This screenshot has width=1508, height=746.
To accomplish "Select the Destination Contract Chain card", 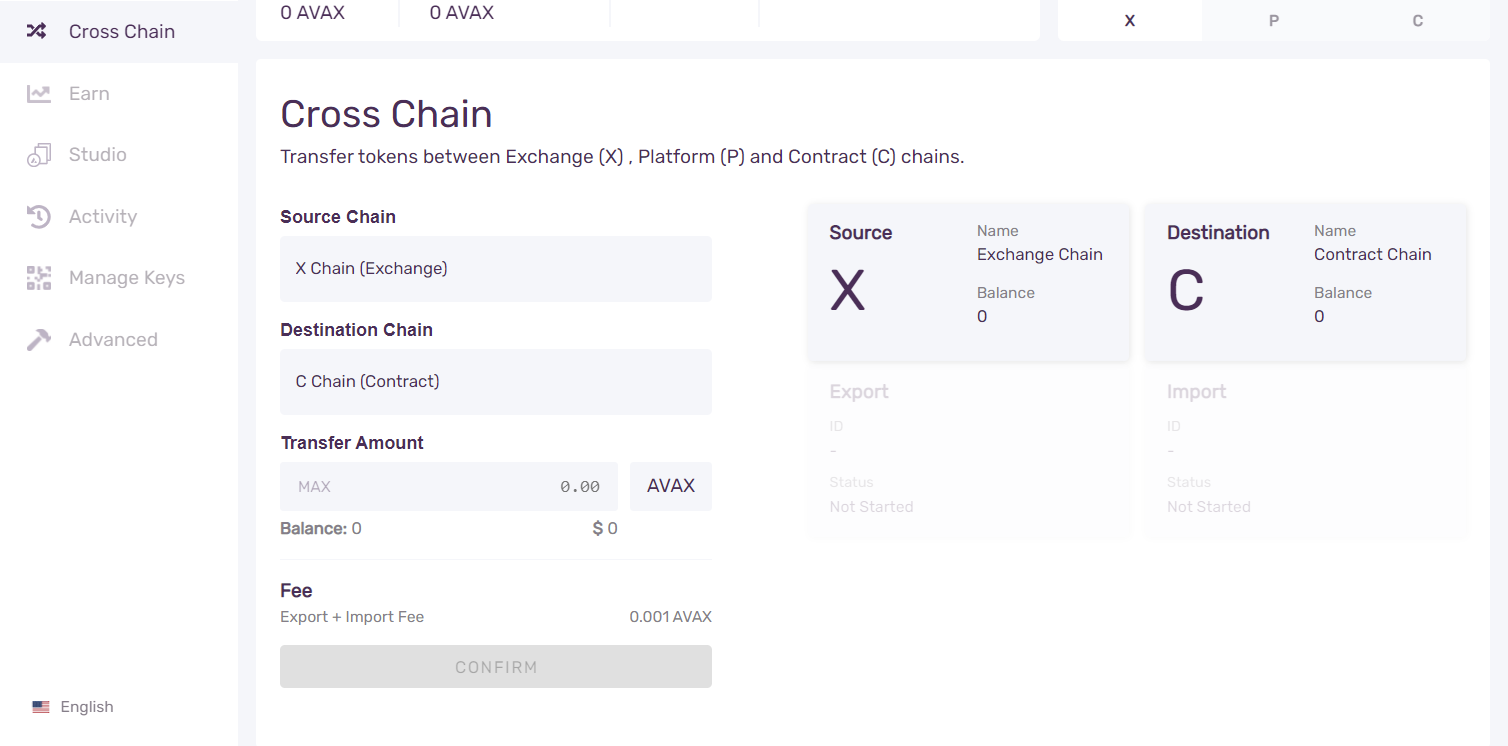I will [1305, 282].
